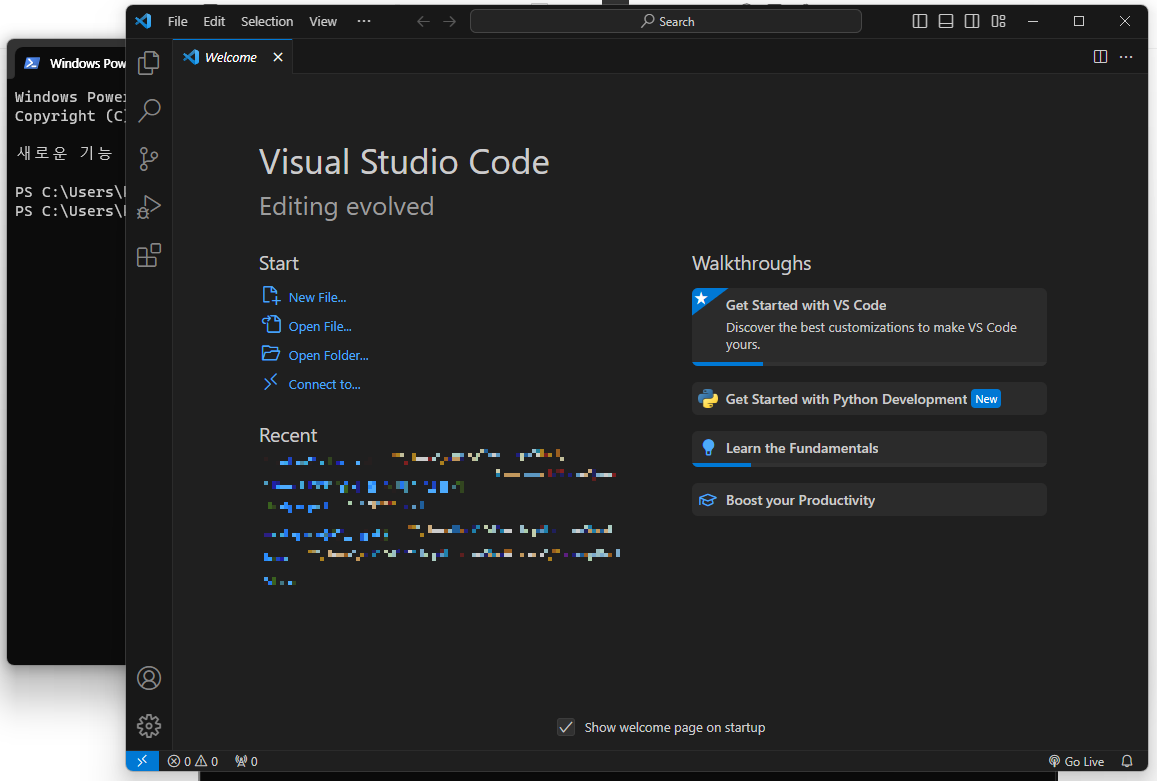1157x781 pixels.
Task: Click New File... link
Action: [x=317, y=297]
